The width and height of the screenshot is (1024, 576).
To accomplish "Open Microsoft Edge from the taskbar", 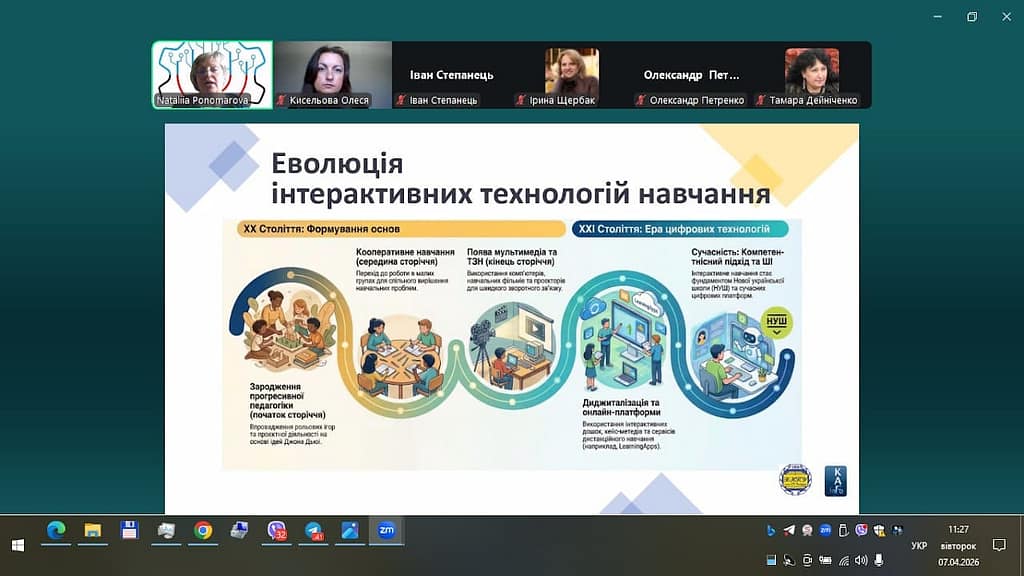I will 56,531.
